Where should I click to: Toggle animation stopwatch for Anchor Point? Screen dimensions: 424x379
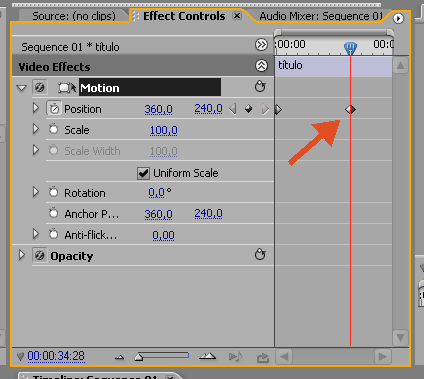pyautogui.click(x=53, y=213)
